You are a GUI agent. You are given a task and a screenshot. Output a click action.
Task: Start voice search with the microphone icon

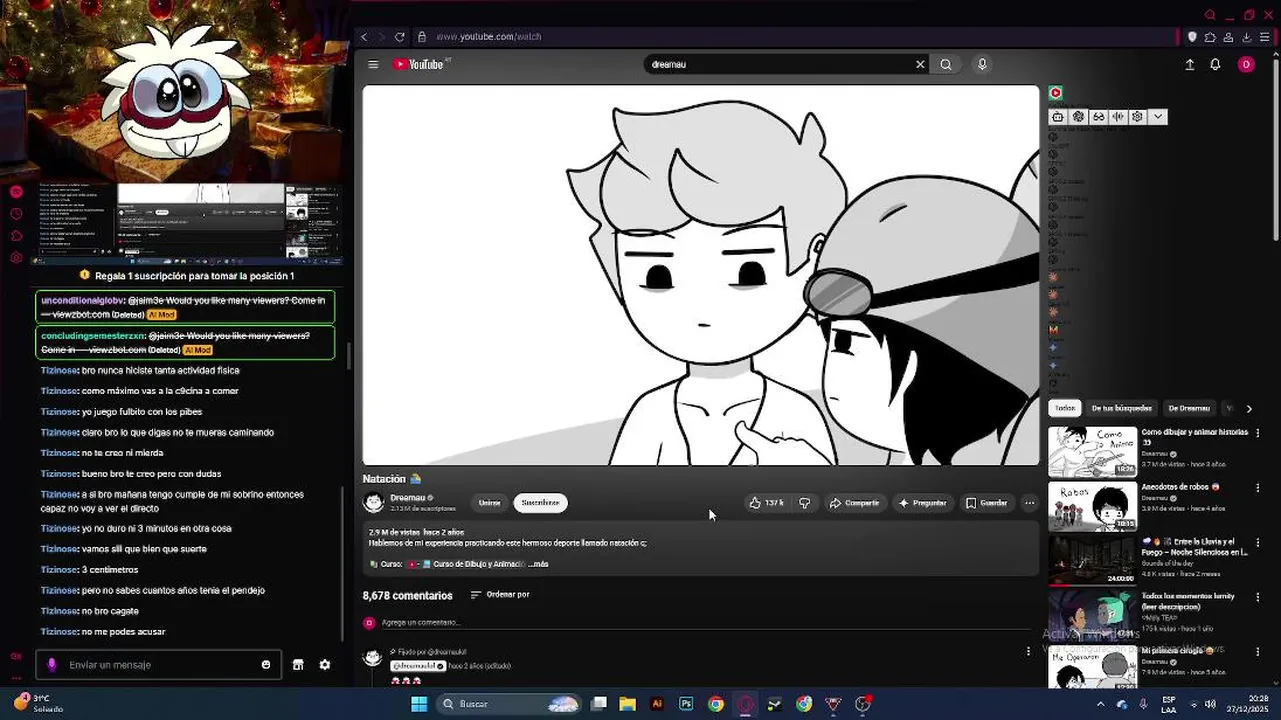point(982,64)
